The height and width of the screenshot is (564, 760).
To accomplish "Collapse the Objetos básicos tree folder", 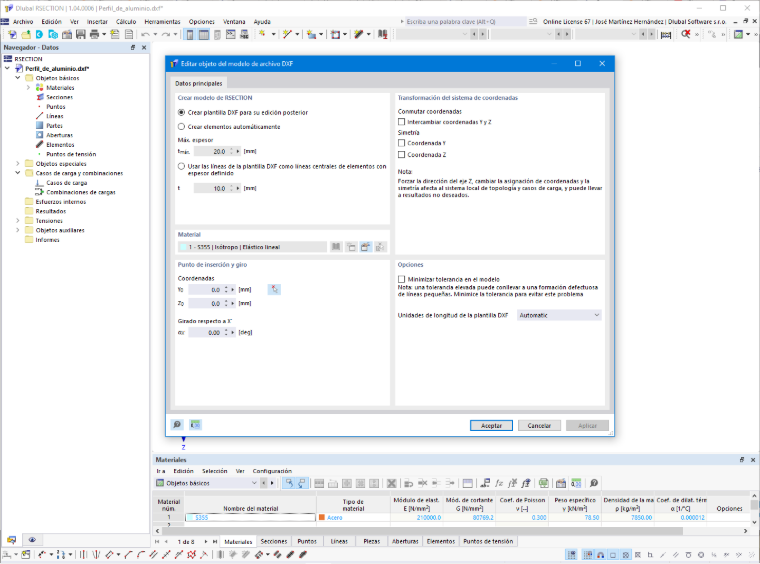I will [x=18, y=78].
